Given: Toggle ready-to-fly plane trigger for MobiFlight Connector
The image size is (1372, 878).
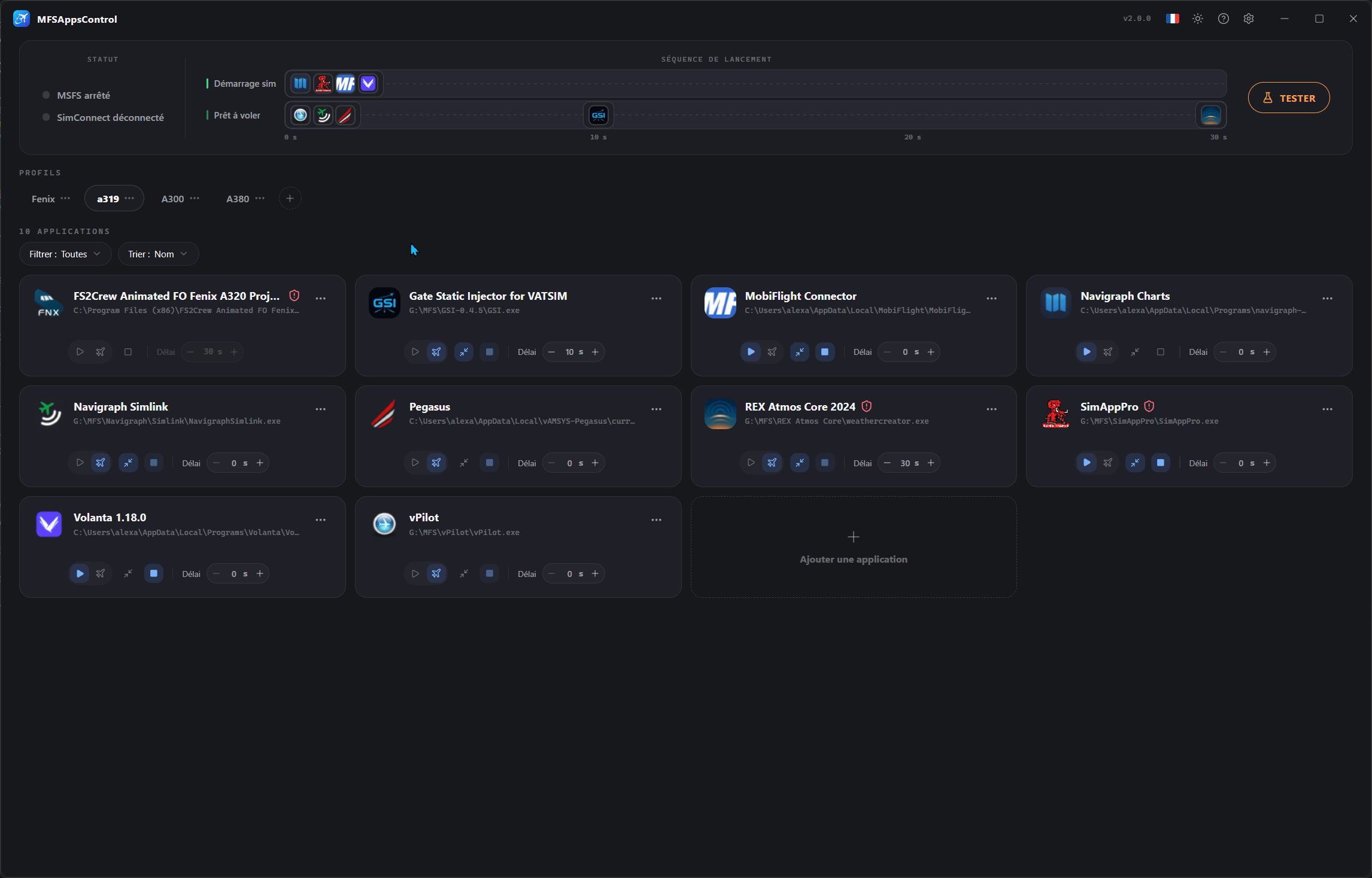Looking at the screenshot, I should (772, 352).
